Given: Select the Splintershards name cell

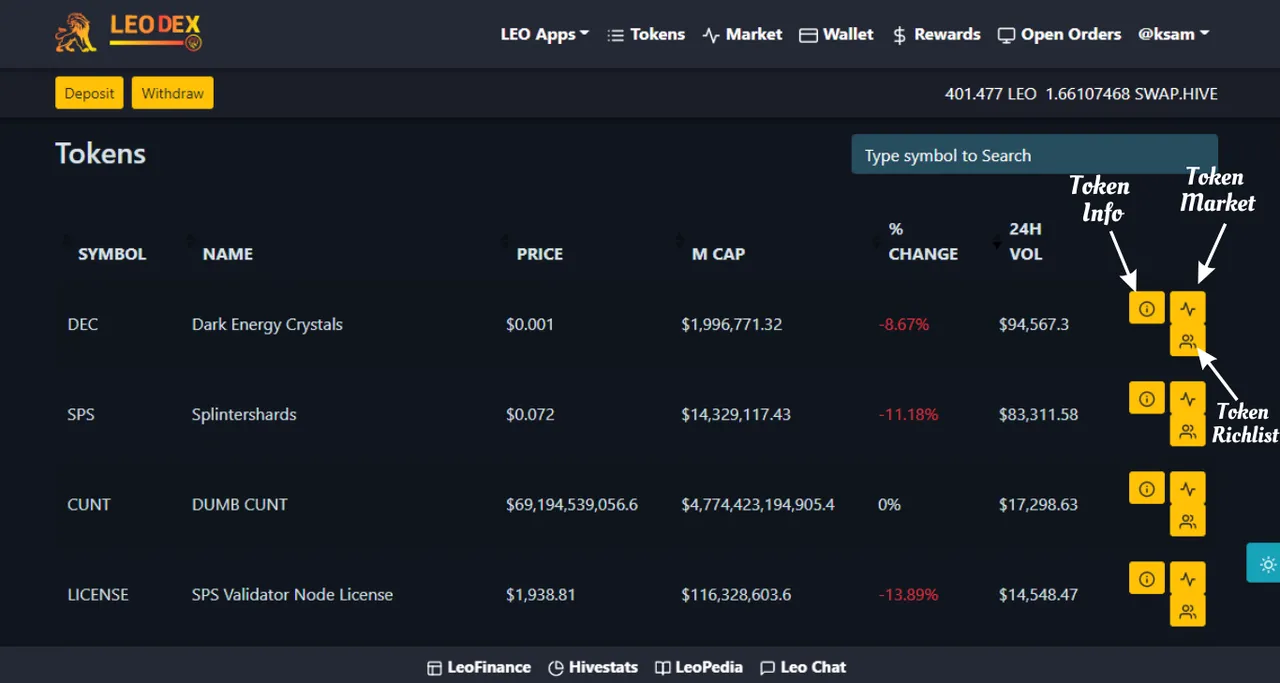Looking at the screenshot, I should pos(244,414).
